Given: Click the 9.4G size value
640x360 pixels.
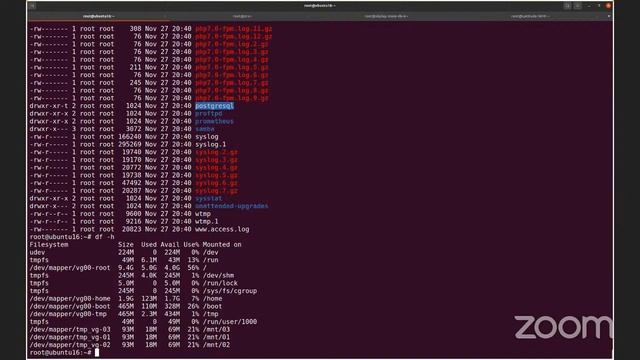Looking at the screenshot, I should (126, 268).
